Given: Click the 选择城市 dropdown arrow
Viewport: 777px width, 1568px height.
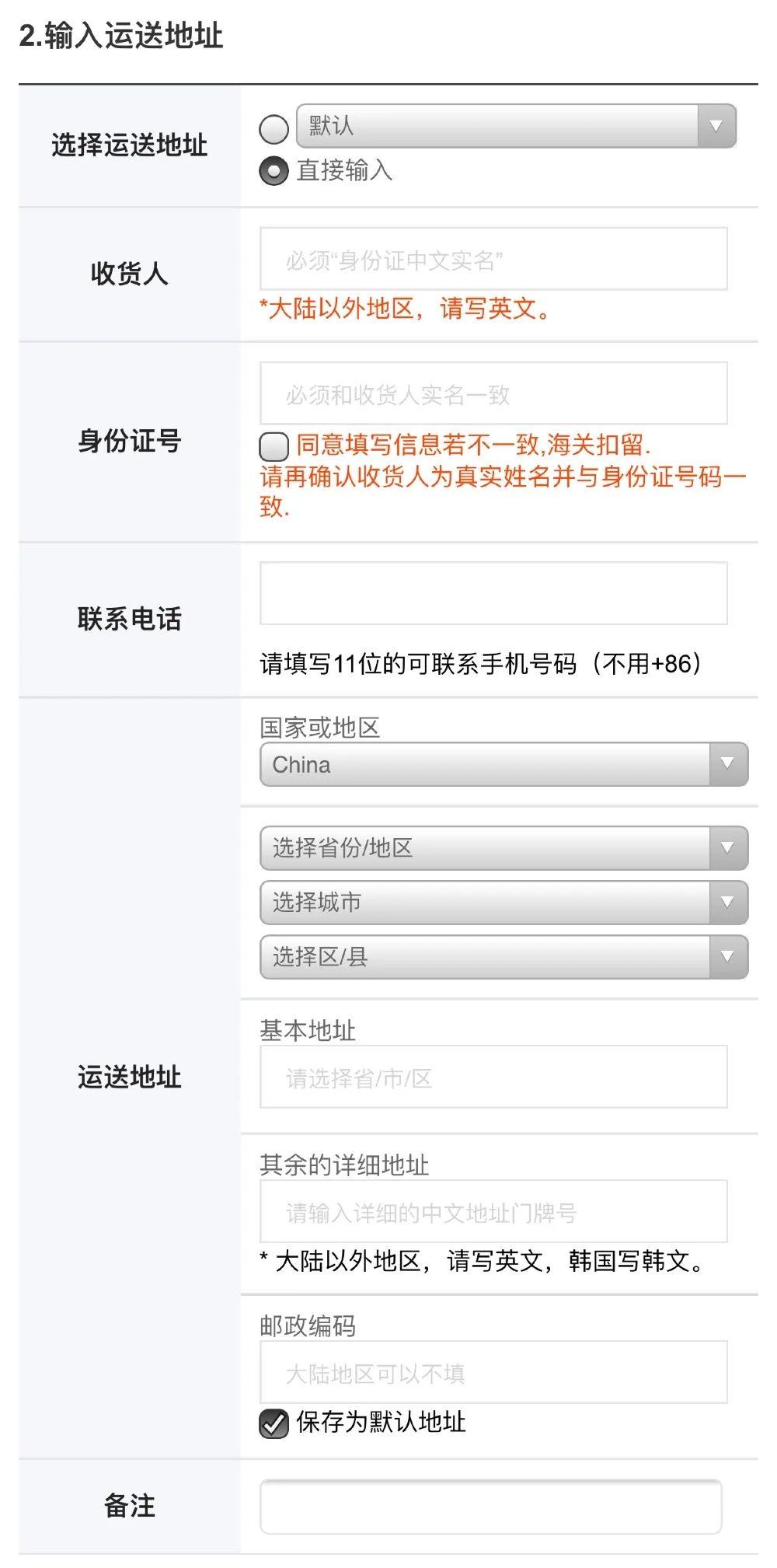Looking at the screenshot, I should point(728,903).
